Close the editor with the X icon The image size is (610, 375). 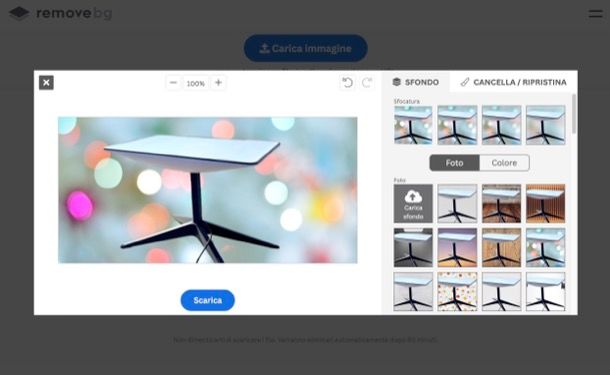(x=46, y=82)
